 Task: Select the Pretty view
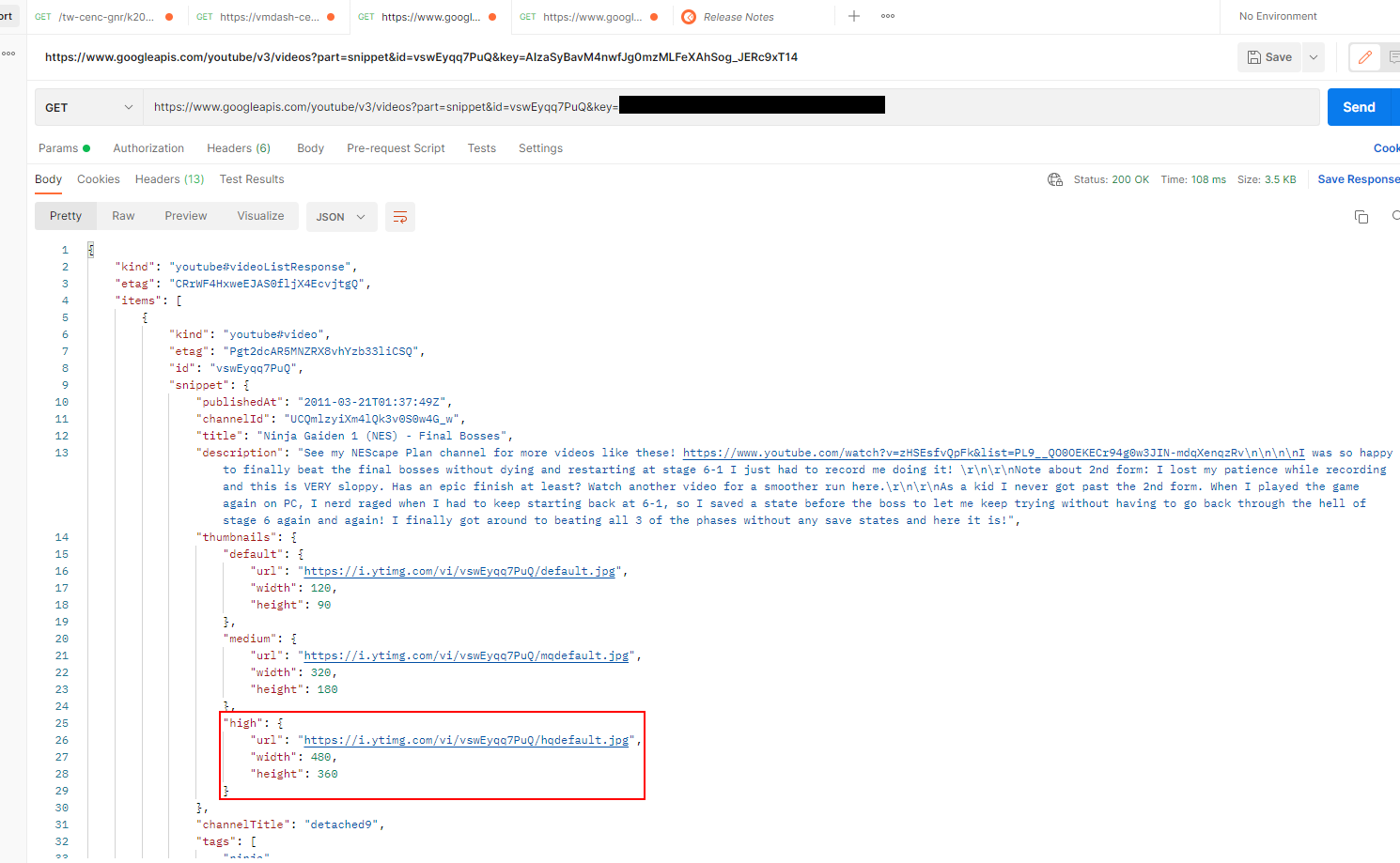[x=66, y=216]
